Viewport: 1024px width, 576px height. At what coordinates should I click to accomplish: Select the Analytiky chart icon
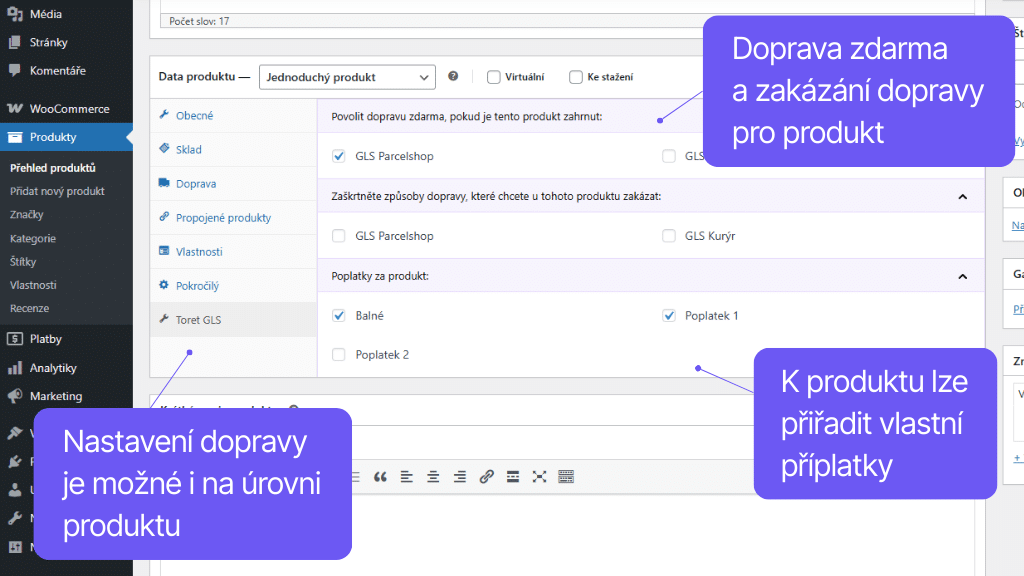[x=17, y=367]
